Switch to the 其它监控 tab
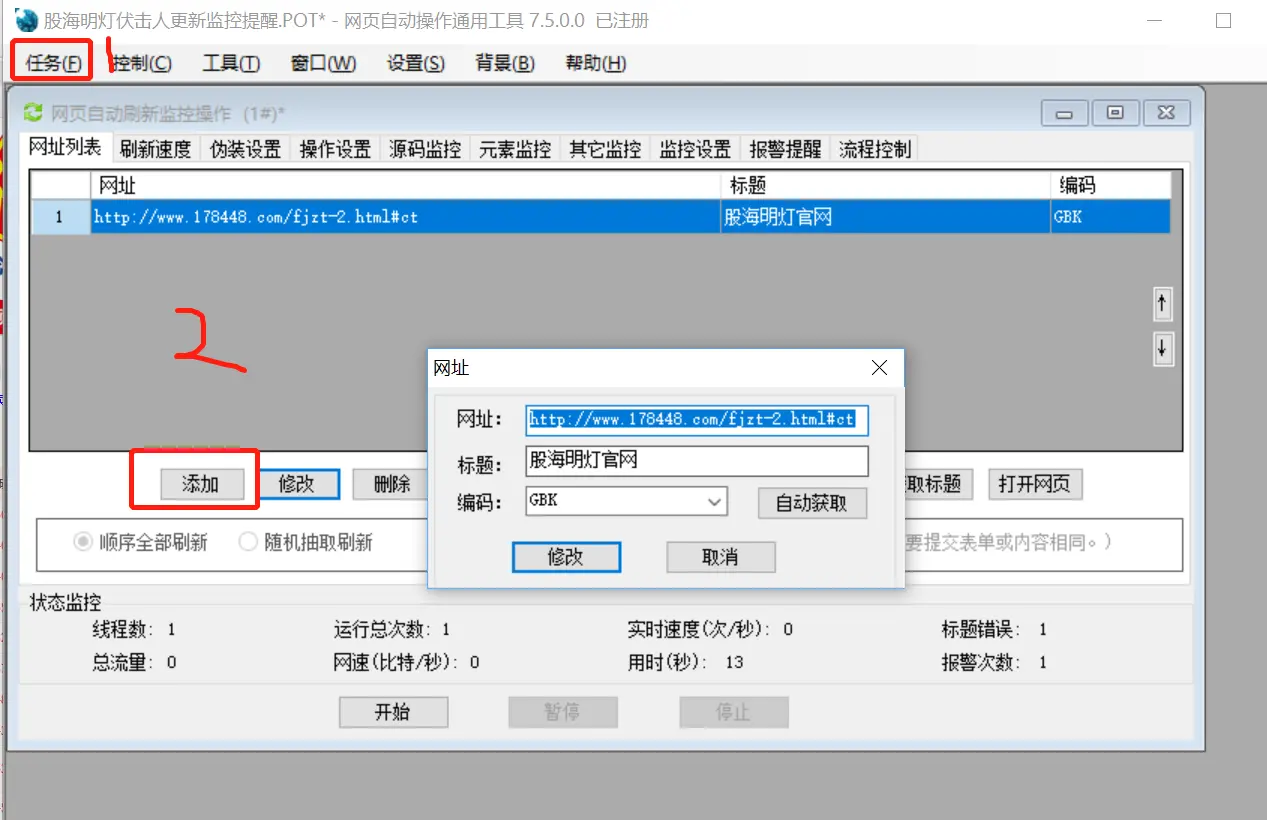1267x820 pixels. (605, 150)
